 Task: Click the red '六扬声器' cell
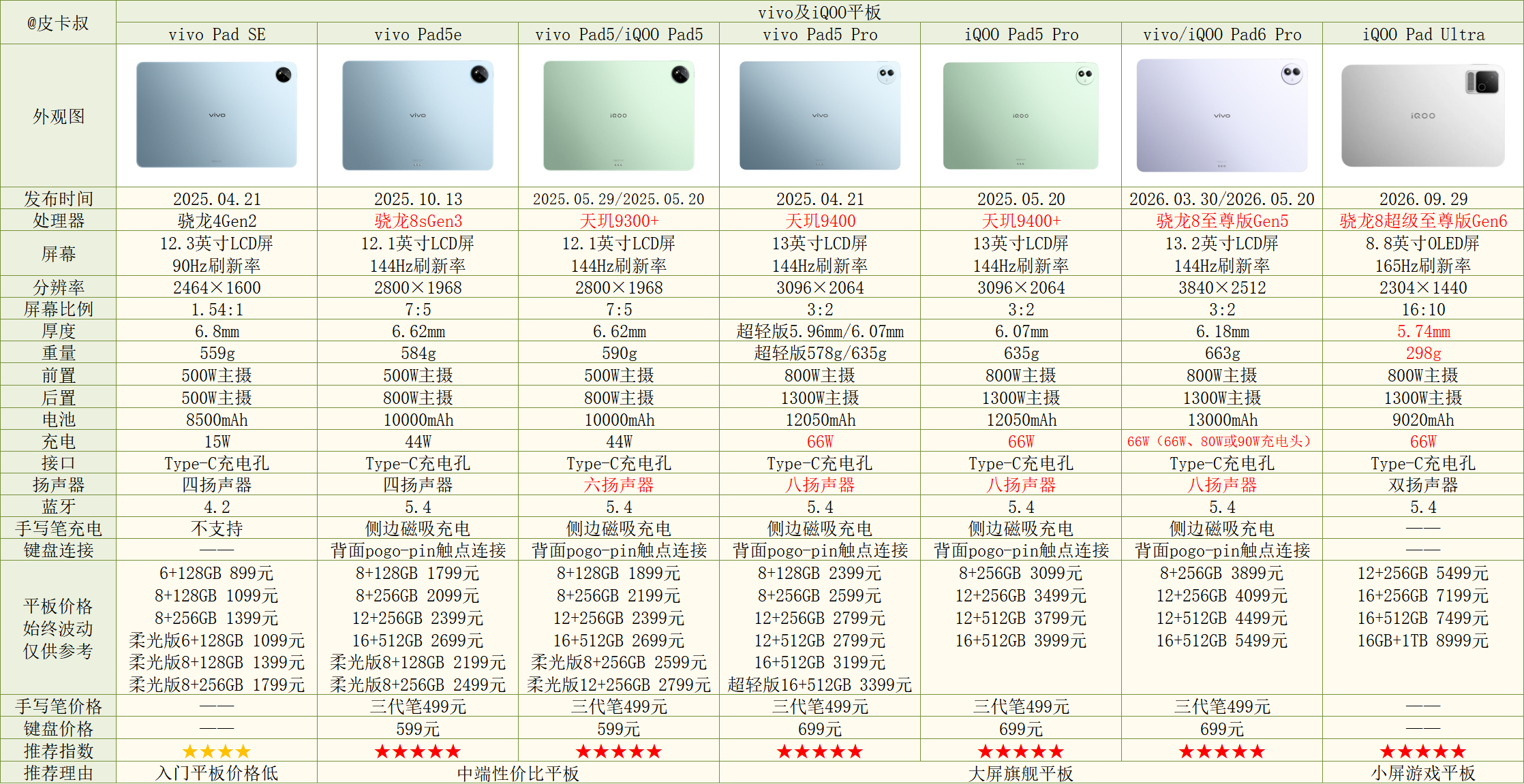click(x=619, y=485)
